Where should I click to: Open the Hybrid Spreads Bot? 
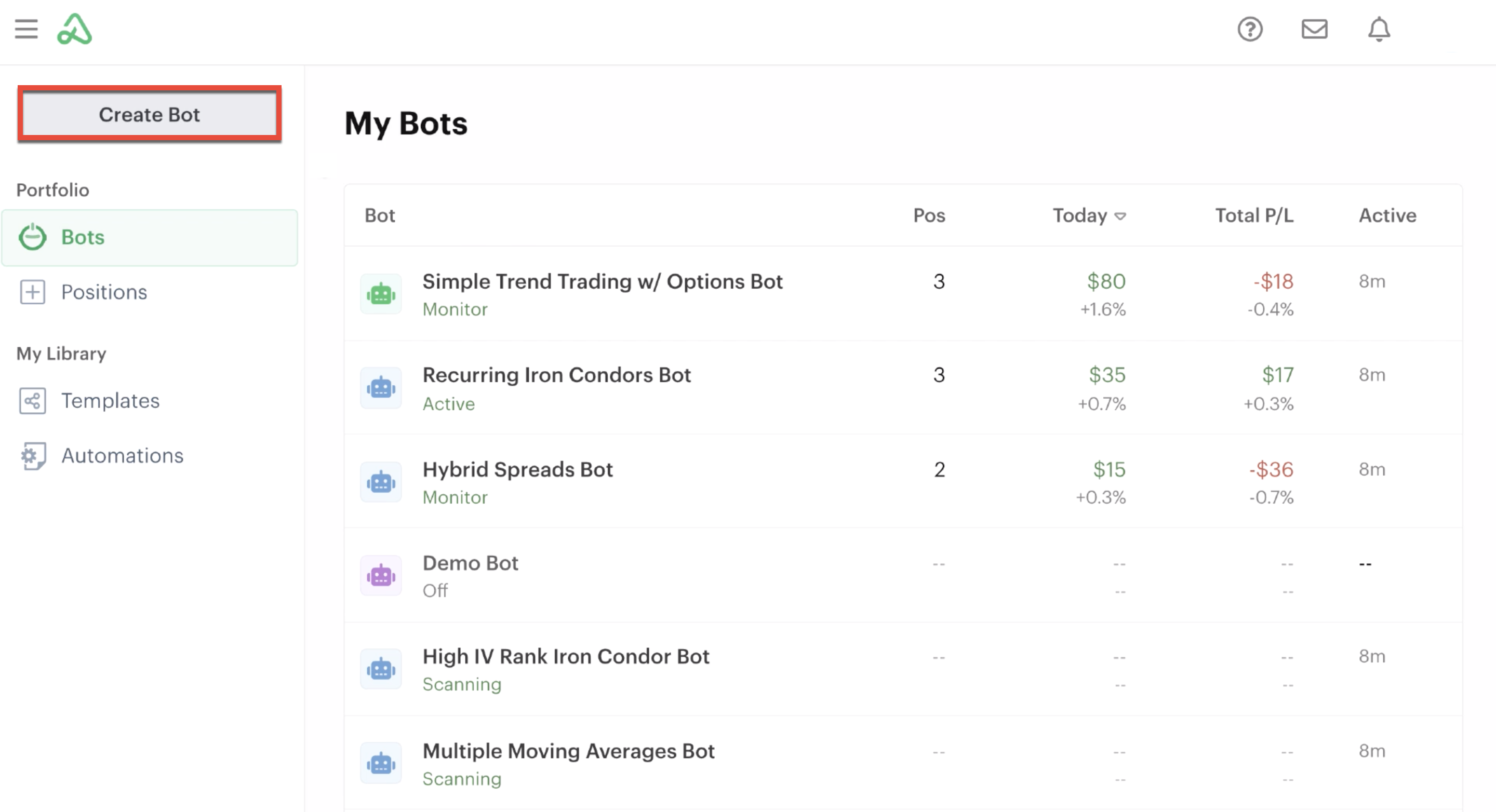pos(517,469)
